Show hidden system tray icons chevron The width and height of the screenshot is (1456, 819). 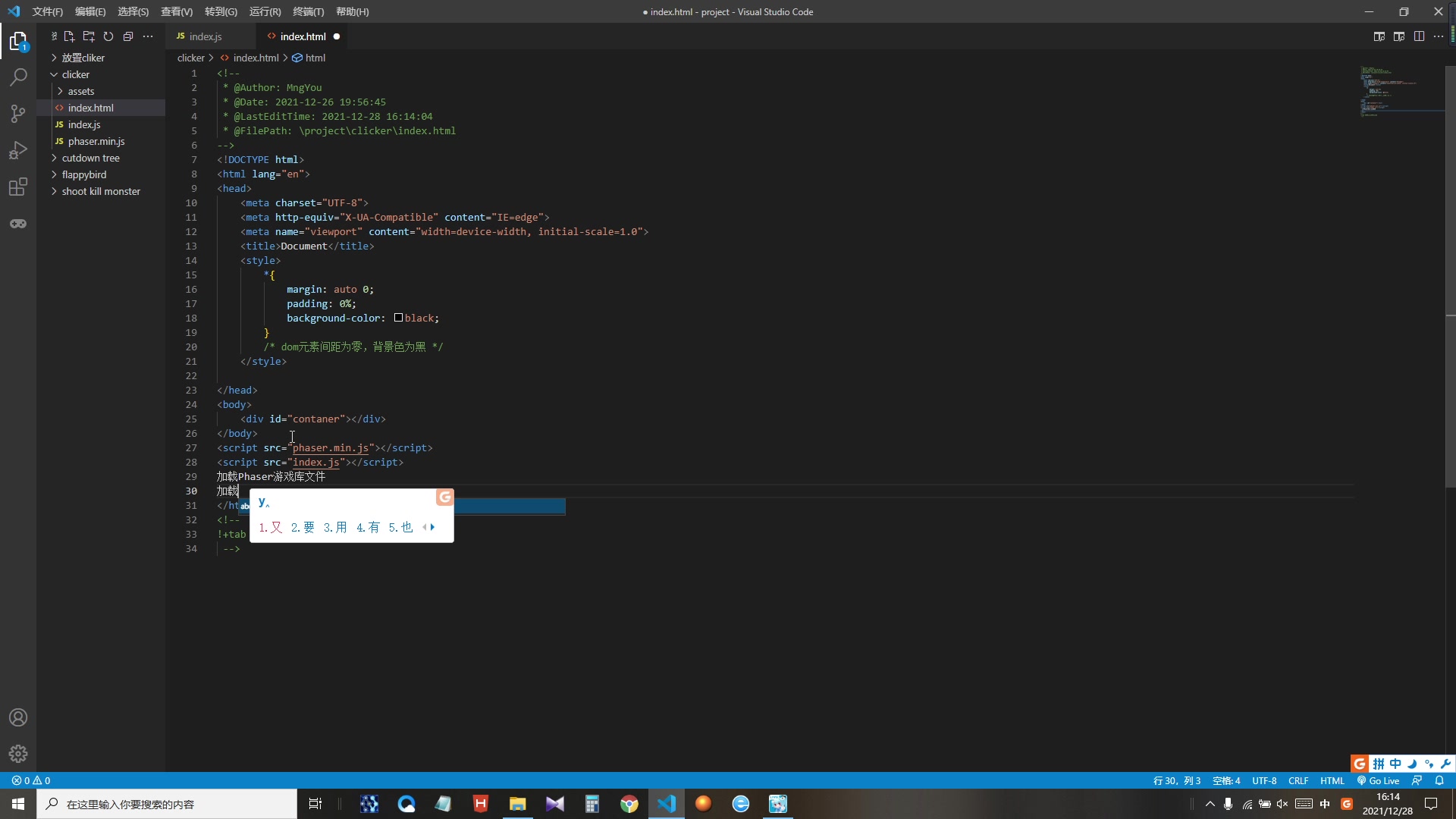point(1210,804)
